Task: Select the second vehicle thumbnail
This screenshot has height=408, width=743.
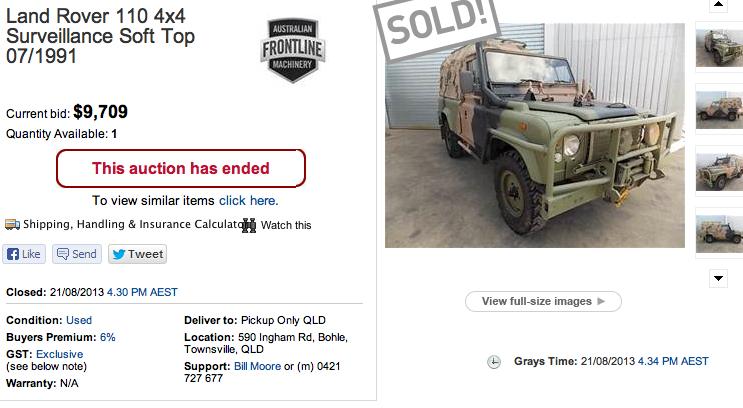Action: point(718,110)
